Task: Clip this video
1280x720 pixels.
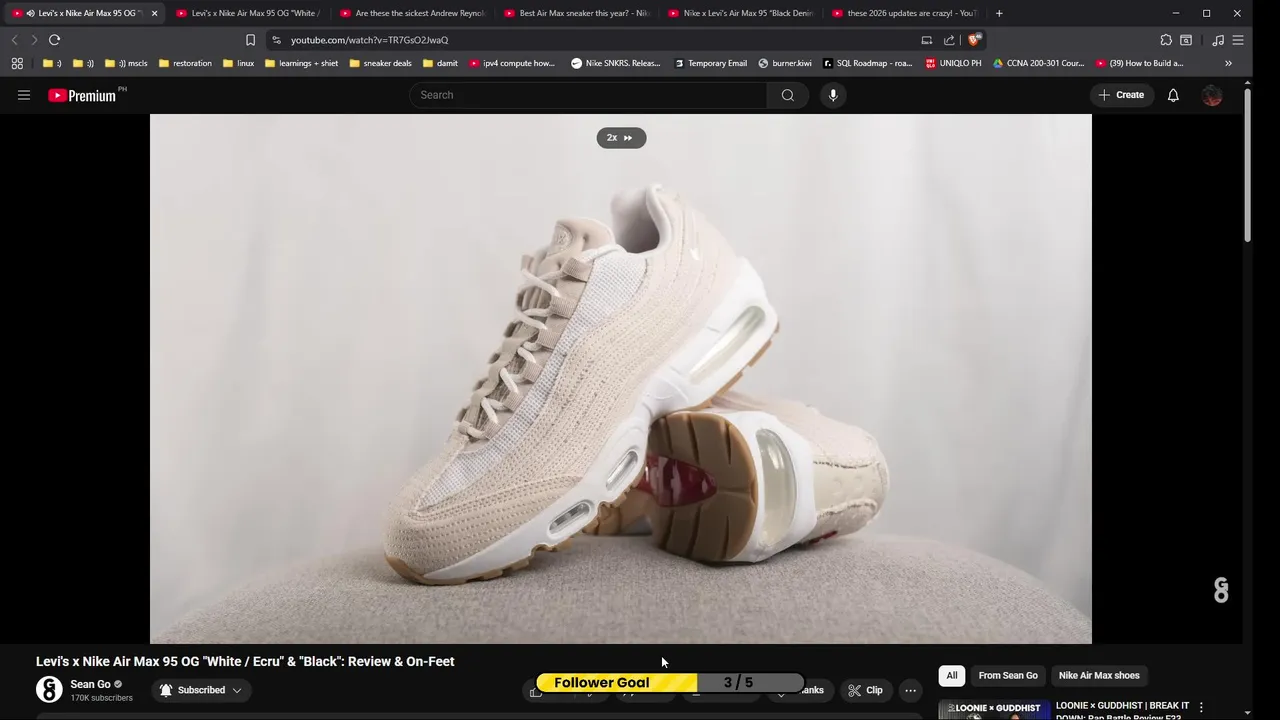Action: tap(865, 690)
